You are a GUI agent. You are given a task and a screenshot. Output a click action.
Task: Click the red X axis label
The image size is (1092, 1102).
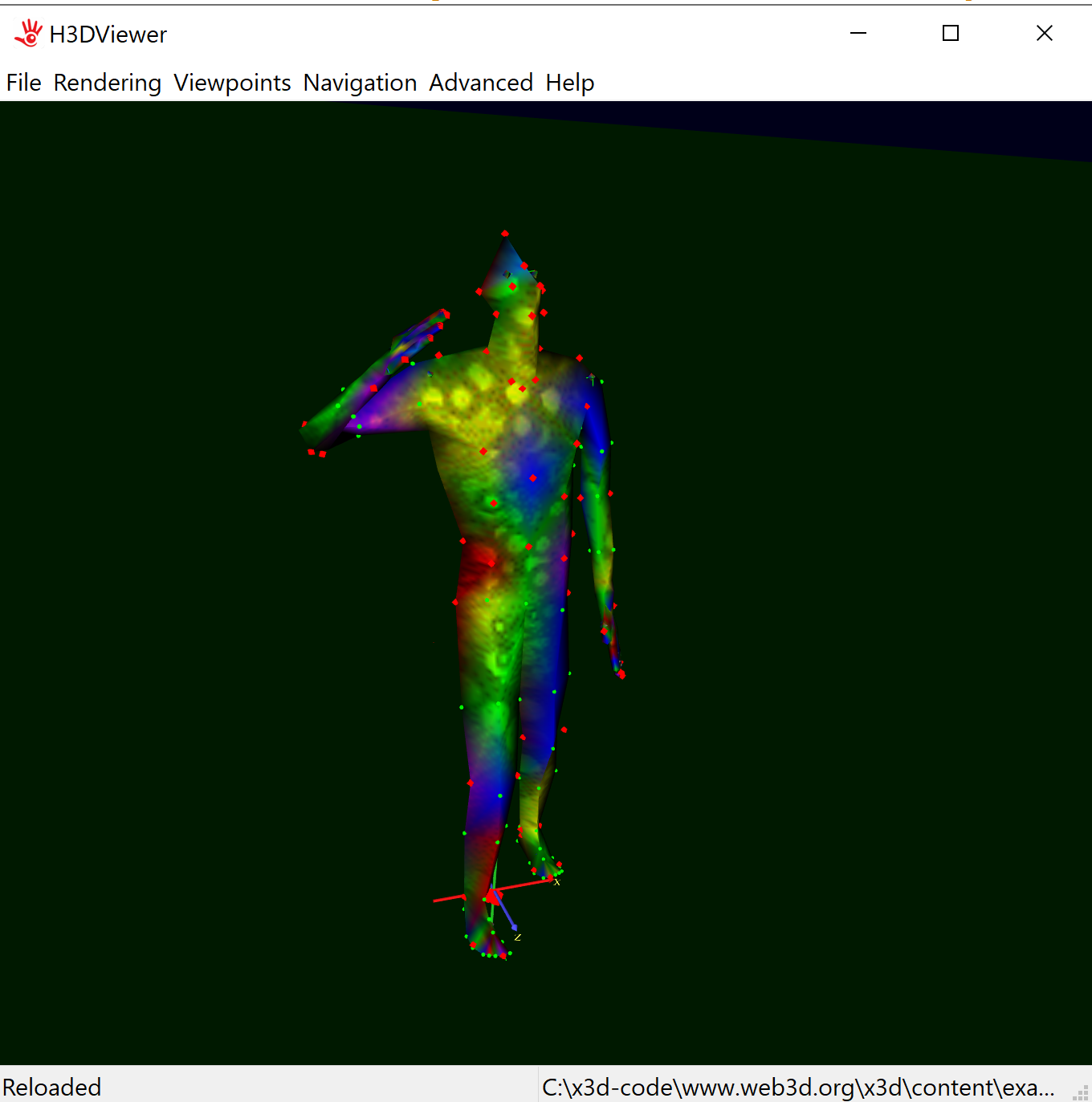(556, 882)
